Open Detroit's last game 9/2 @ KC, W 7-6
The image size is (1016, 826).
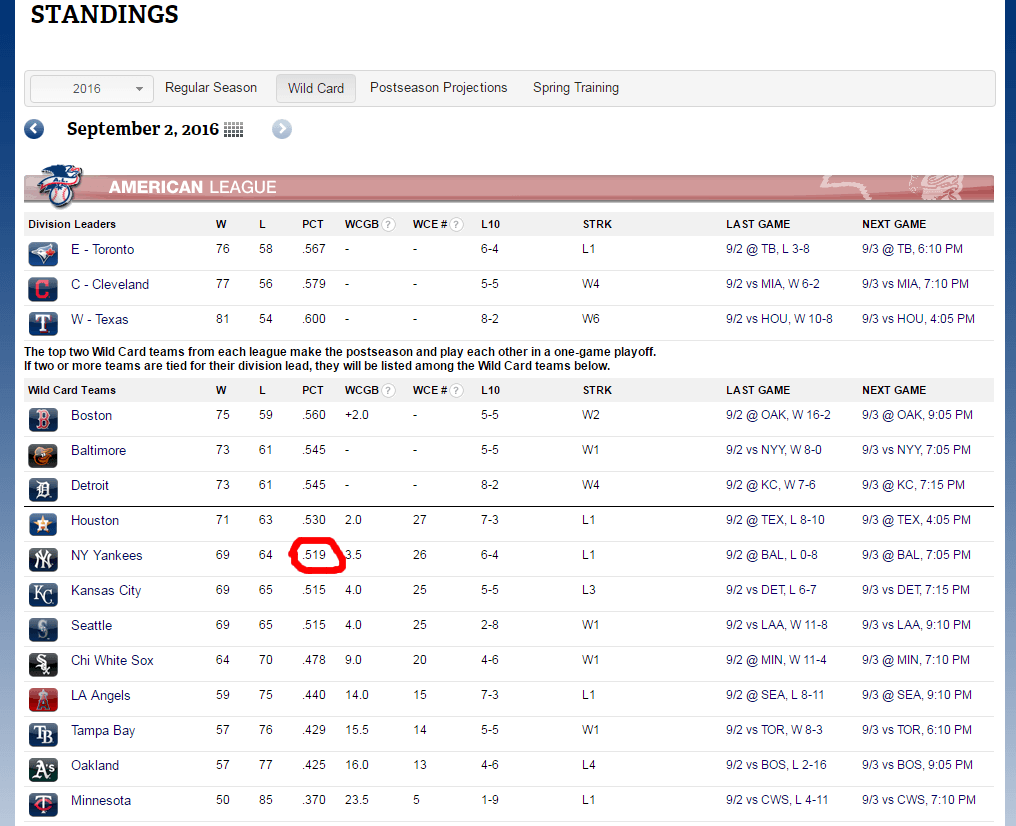pyautogui.click(x=771, y=485)
